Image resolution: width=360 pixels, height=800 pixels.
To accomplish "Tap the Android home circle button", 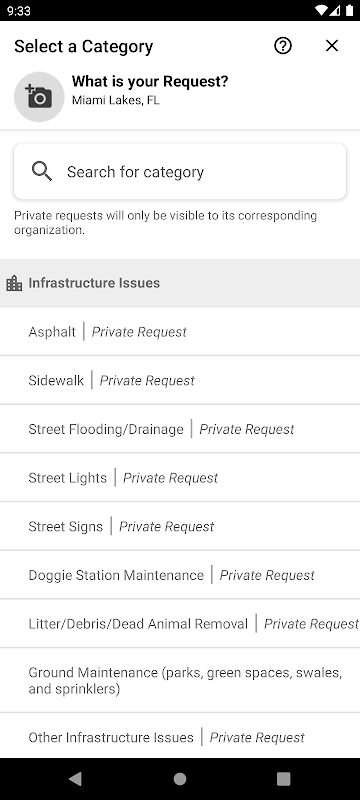I will point(180,779).
